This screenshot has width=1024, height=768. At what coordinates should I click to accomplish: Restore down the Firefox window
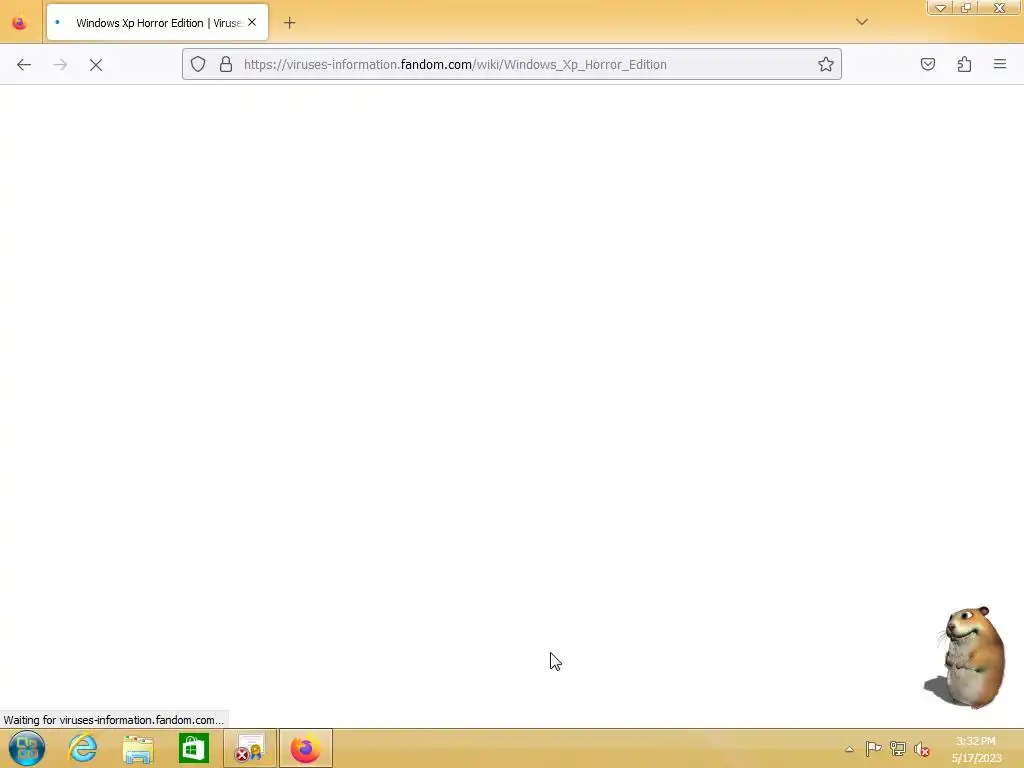[x=966, y=8]
